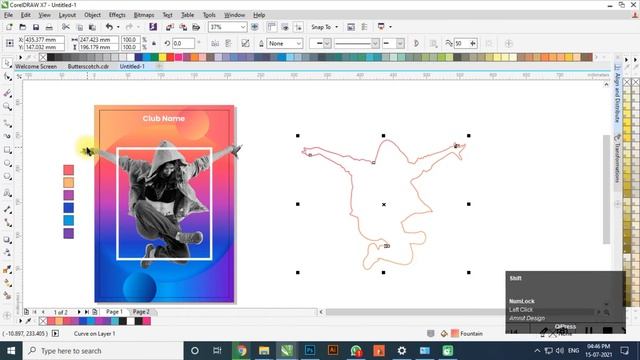
Task: Open the File menu
Action: 8,15
